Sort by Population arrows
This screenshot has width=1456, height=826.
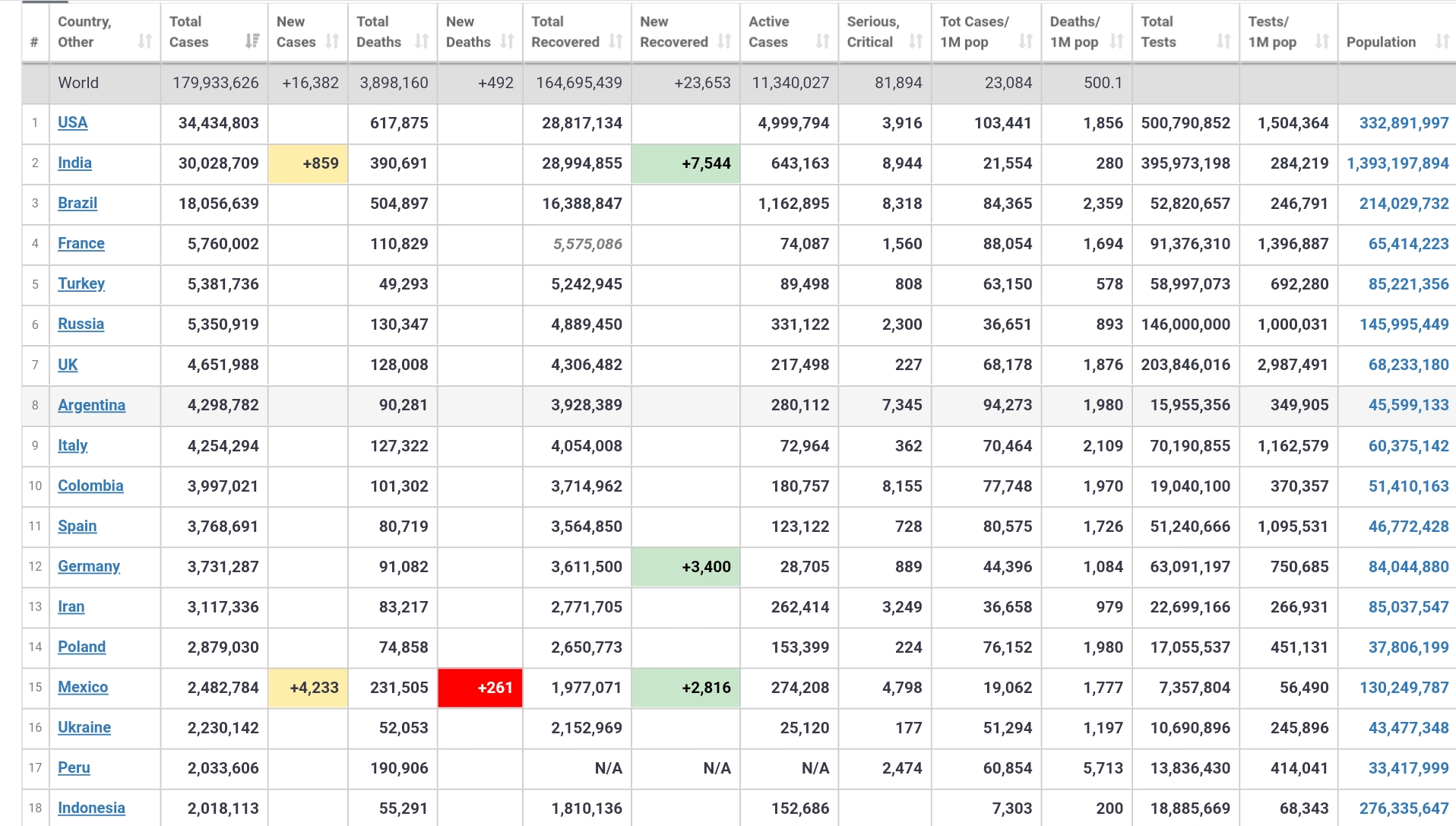click(x=1442, y=42)
